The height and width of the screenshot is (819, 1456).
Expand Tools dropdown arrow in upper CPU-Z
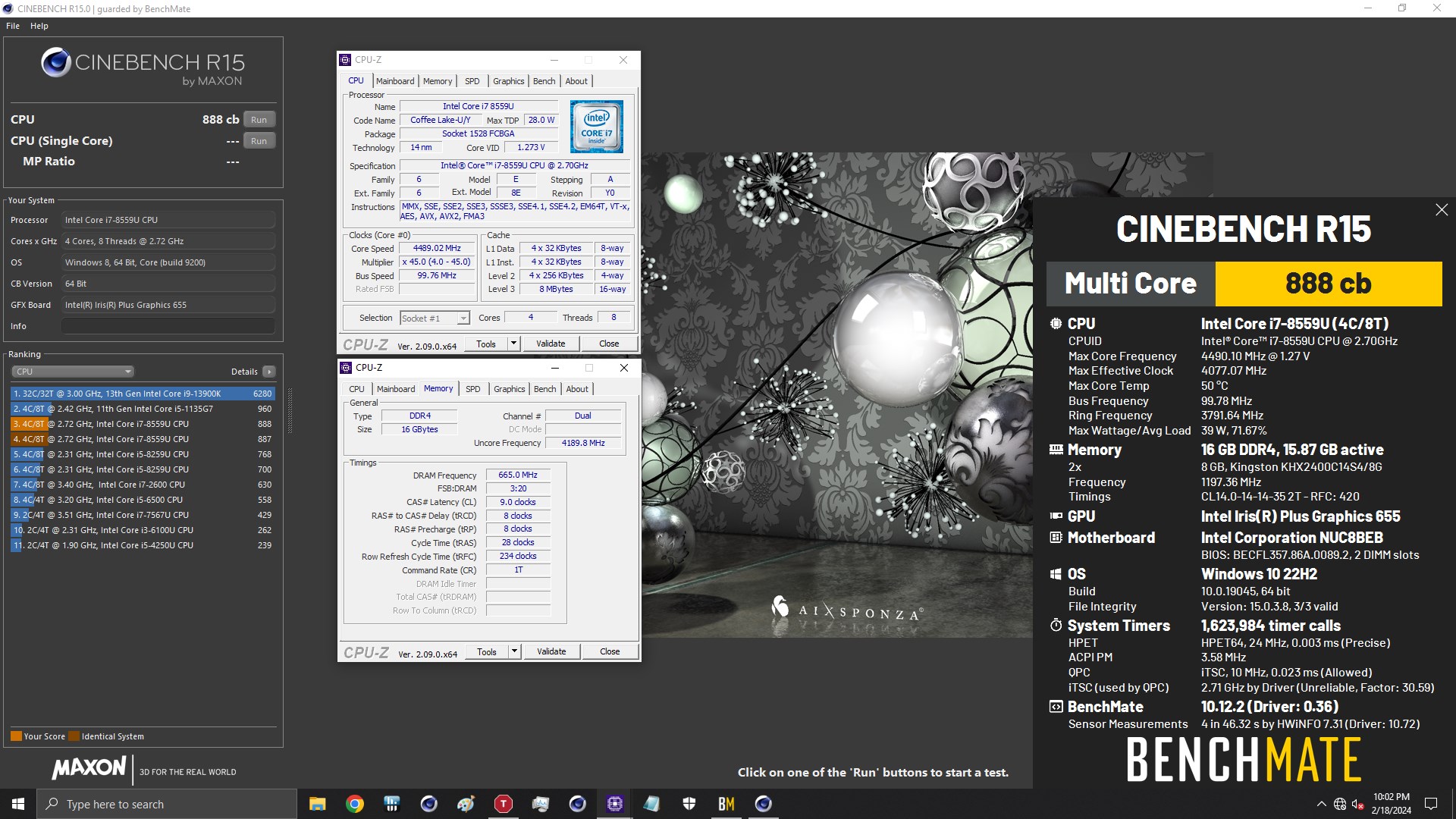pos(513,344)
